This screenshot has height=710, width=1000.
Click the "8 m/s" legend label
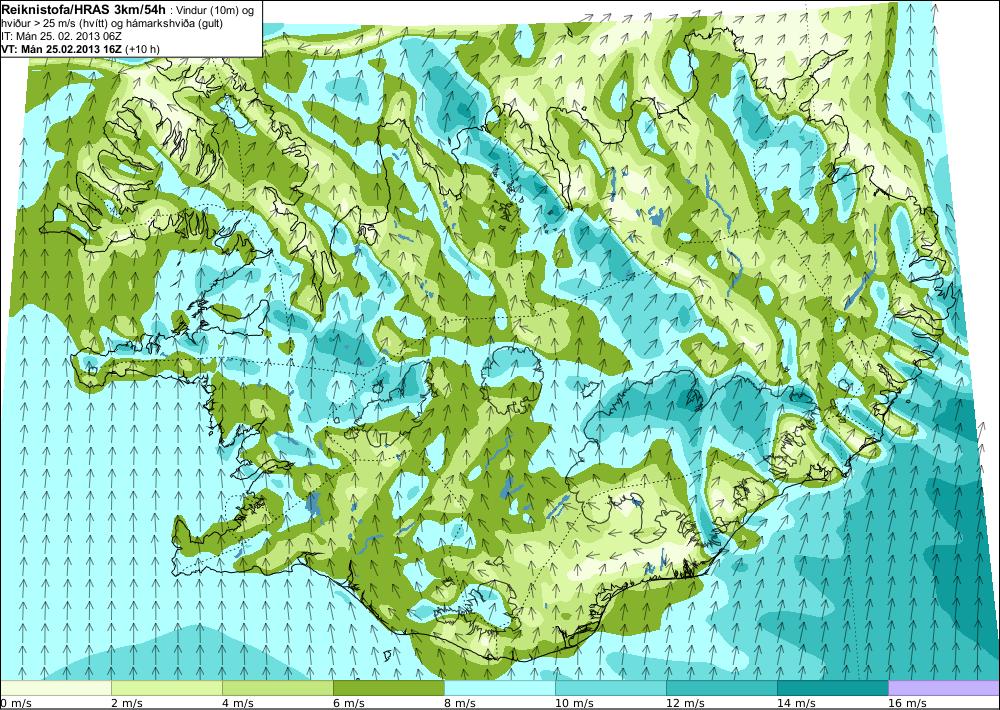coord(459,703)
